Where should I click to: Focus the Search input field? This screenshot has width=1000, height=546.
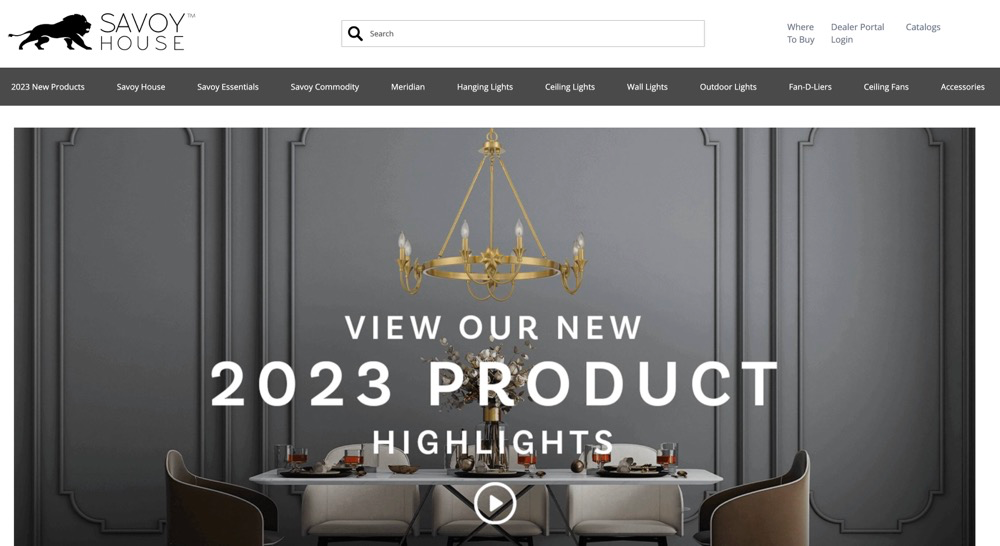(523, 33)
